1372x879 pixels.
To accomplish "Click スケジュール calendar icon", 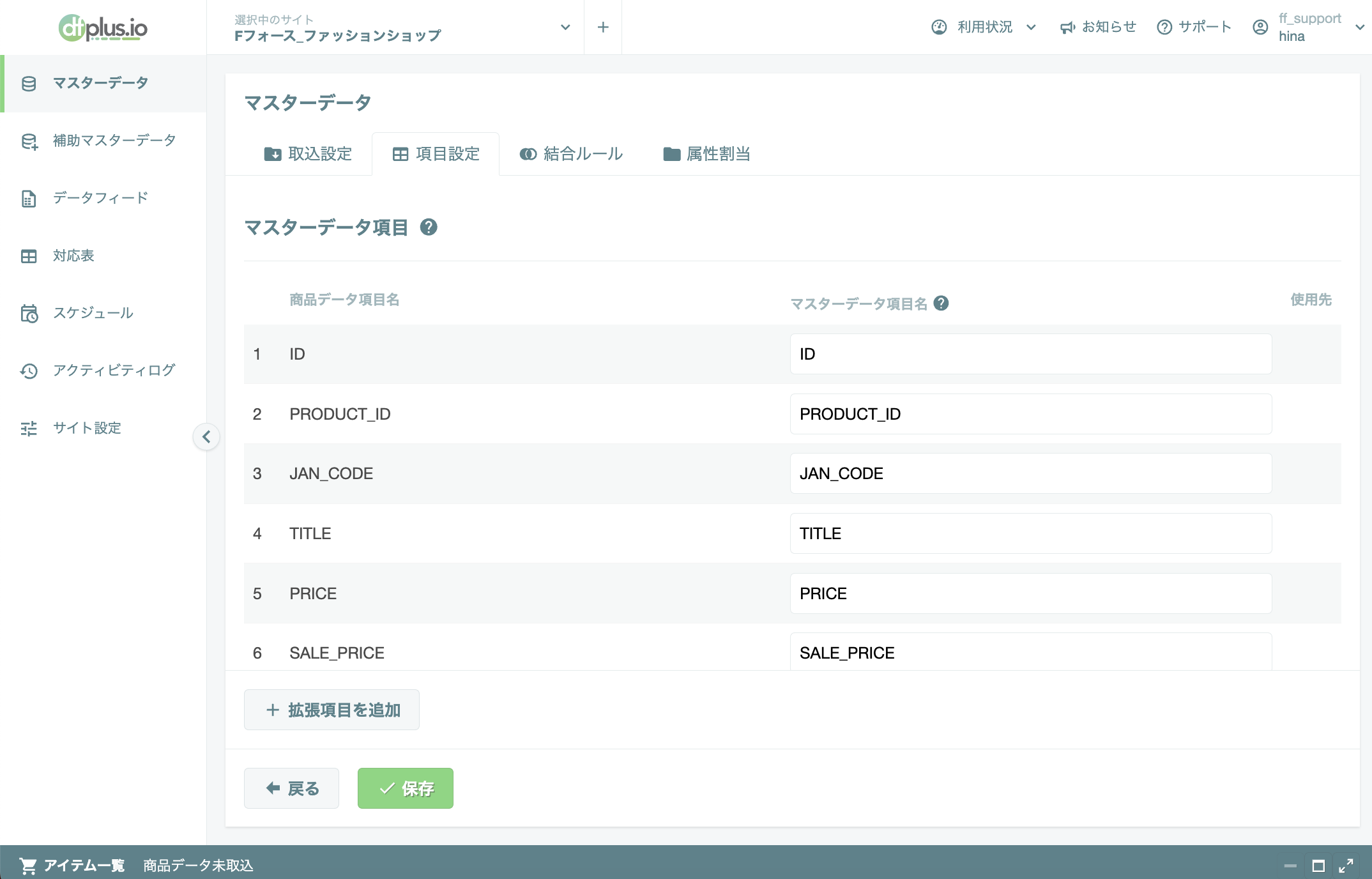I will pos(29,314).
